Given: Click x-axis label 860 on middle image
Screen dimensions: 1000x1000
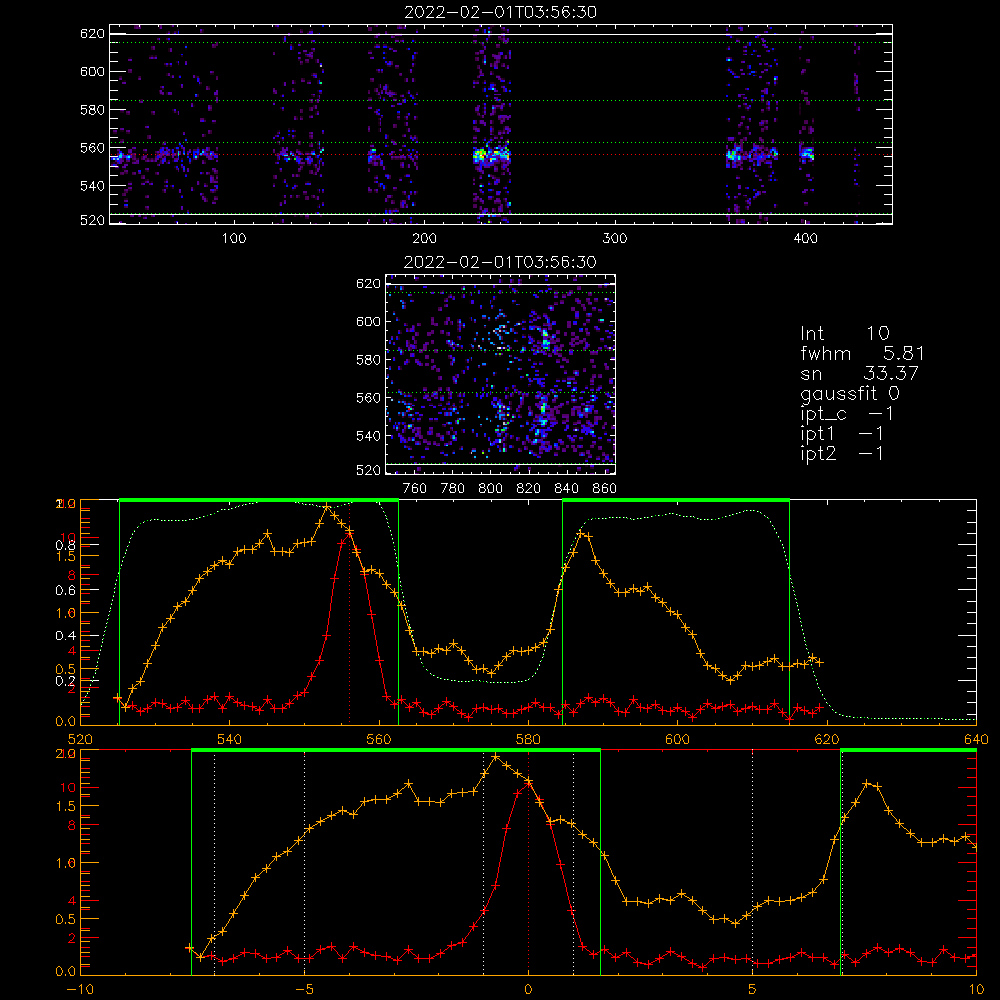Looking at the screenshot, I should tap(605, 489).
